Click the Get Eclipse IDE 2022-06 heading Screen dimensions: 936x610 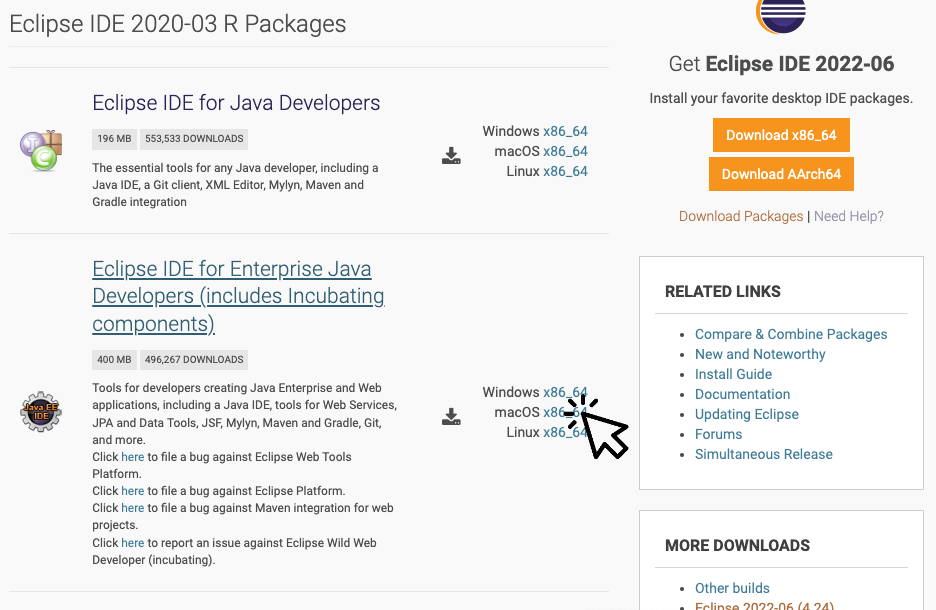781,64
